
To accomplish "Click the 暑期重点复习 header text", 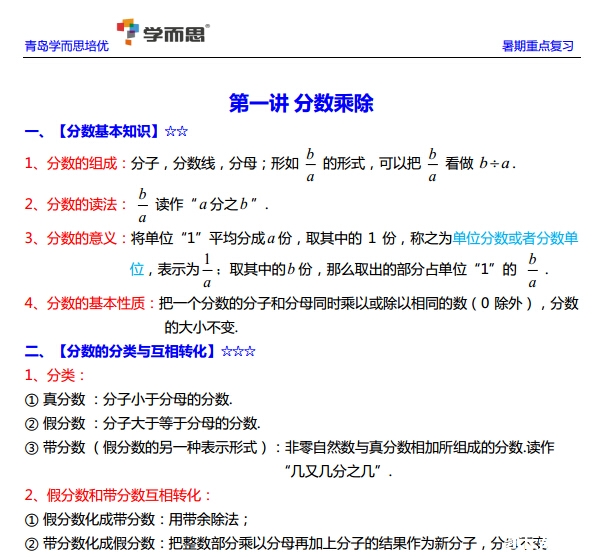I will pos(538,47).
